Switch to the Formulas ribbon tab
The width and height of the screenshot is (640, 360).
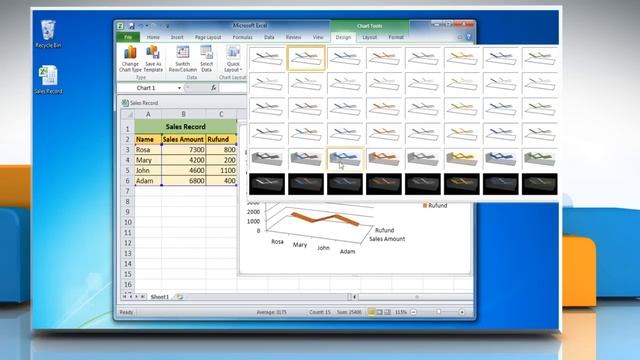(x=242, y=37)
